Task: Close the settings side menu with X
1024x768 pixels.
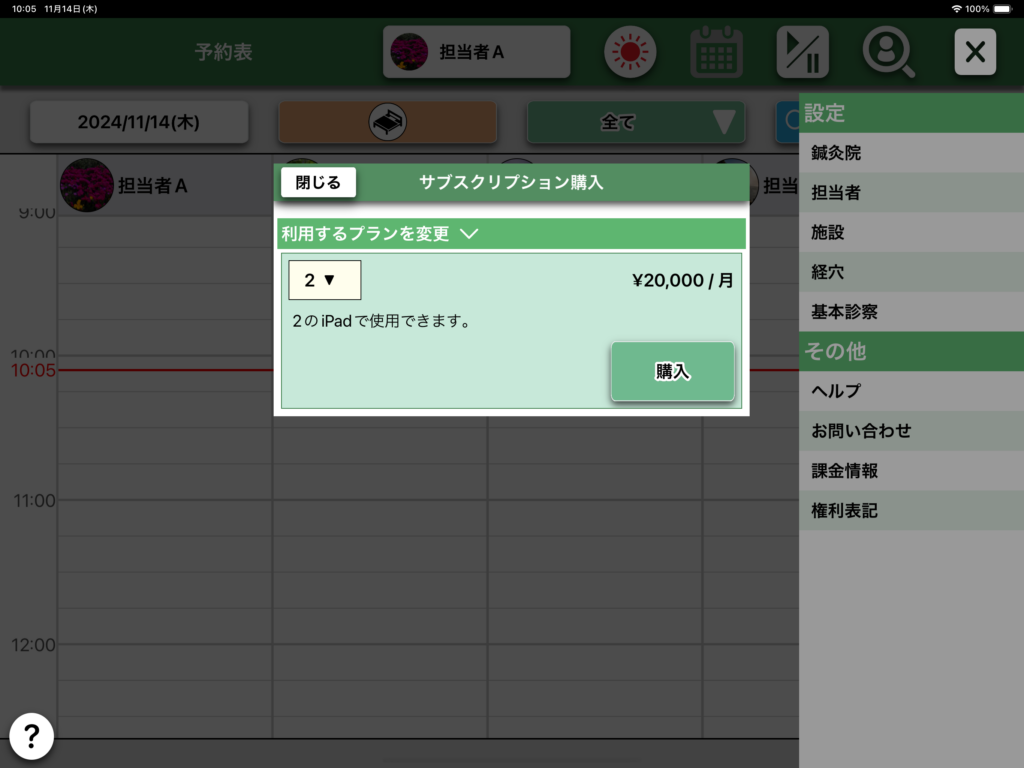Action: pos(975,52)
